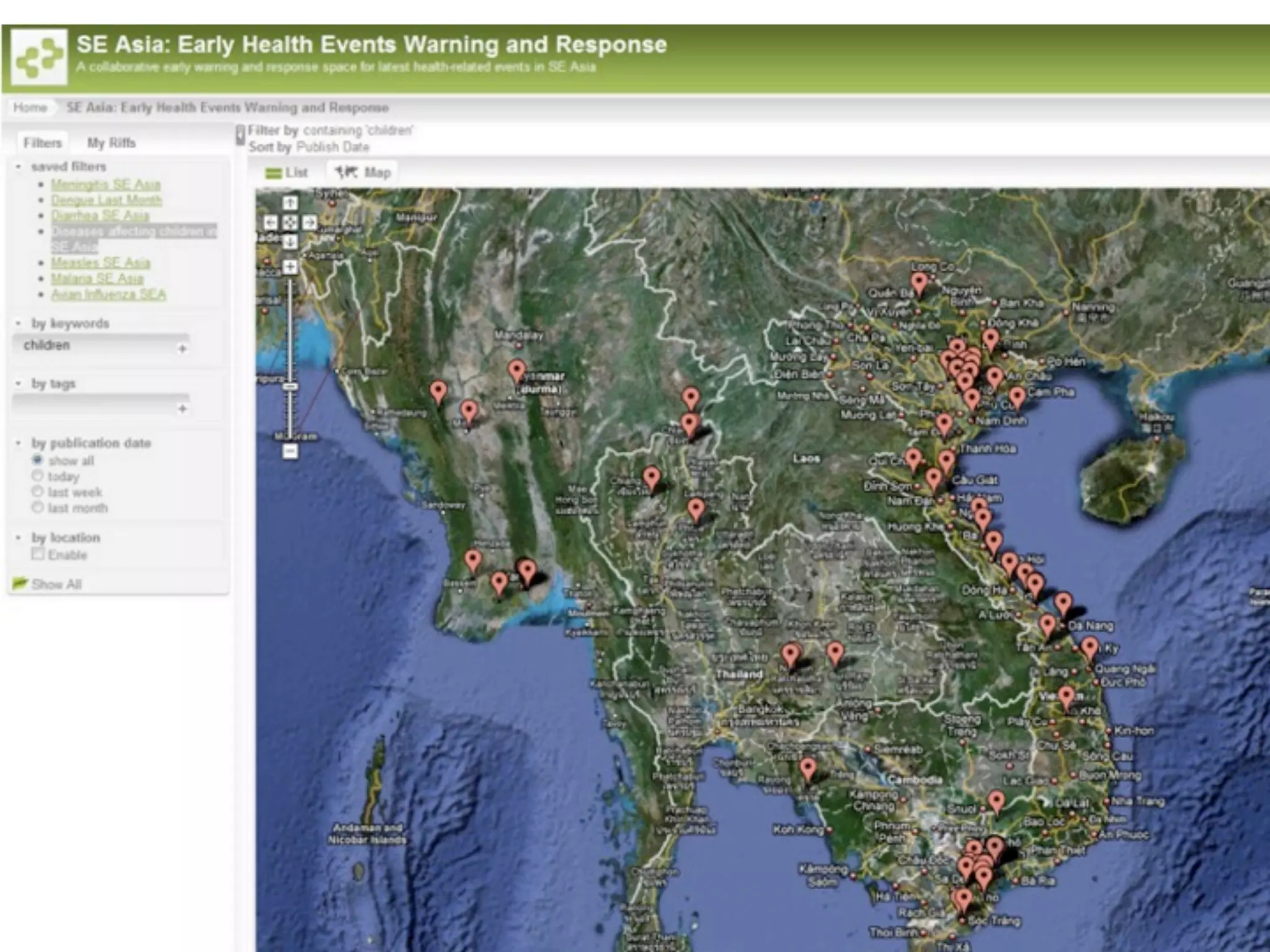This screenshot has width=1270, height=952.
Task: Pan the map down with arrow
Action: coord(290,242)
